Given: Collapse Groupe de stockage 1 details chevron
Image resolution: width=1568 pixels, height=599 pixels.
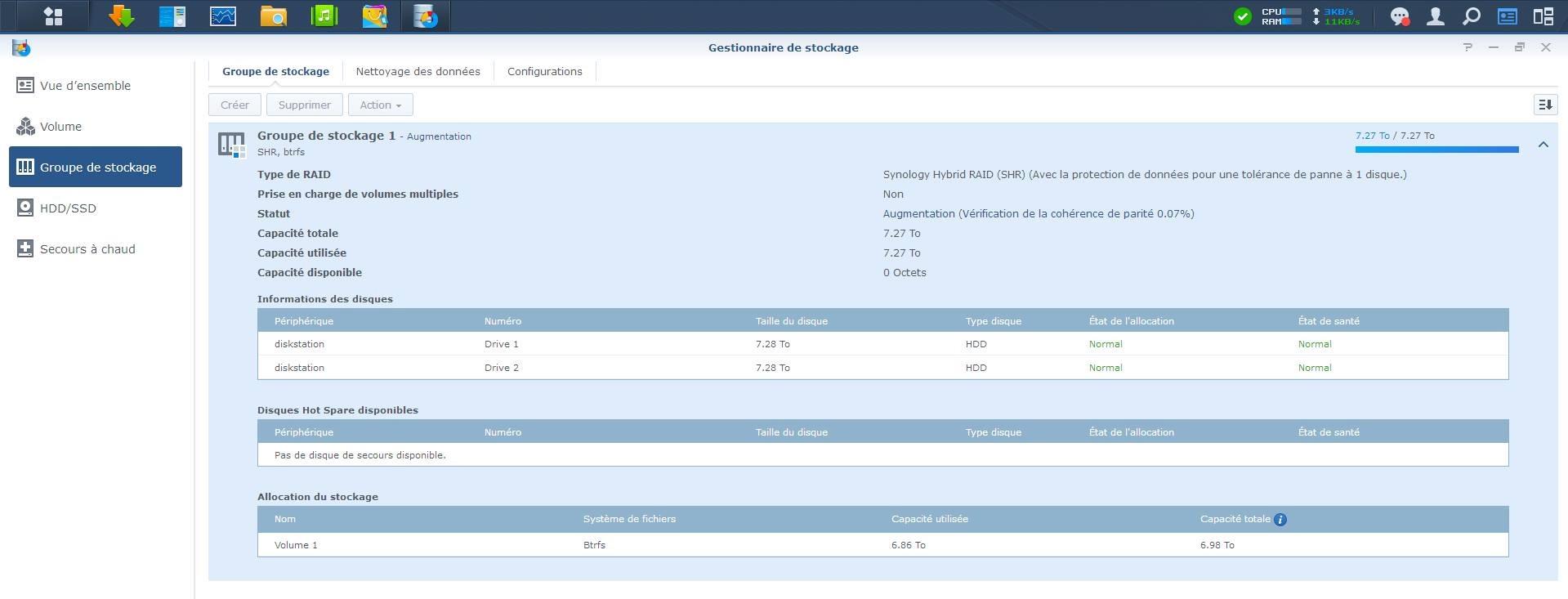Looking at the screenshot, I should [1543, 145].
